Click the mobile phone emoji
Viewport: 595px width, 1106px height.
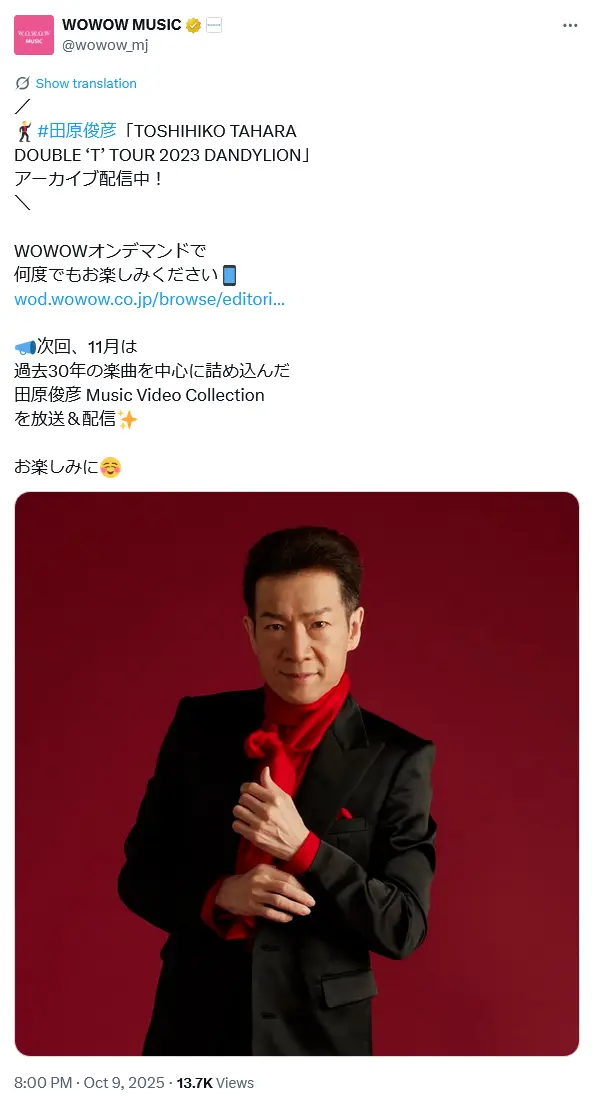[229, 275]
